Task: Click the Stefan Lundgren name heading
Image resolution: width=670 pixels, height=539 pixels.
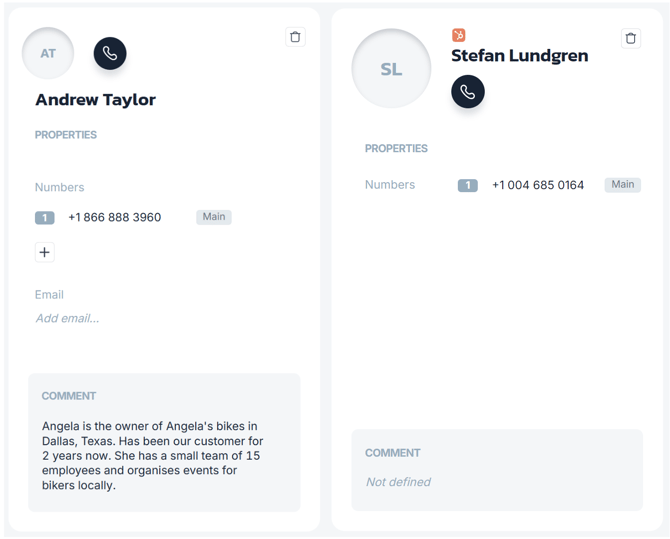Action: pyautogui.click(x=520, y=56)
